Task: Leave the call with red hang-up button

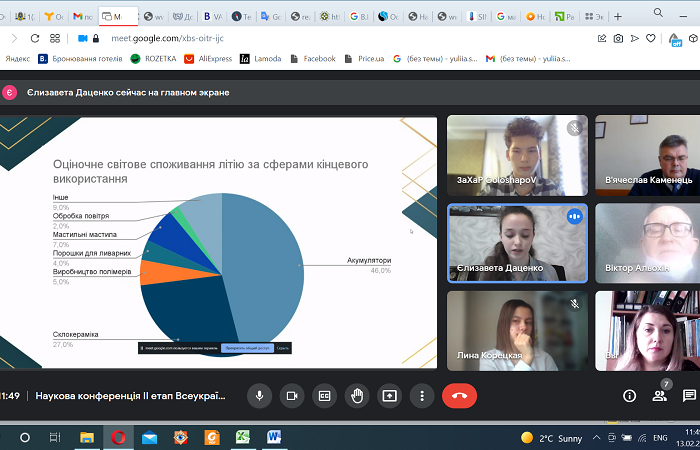Action: [x=459, y=395]
